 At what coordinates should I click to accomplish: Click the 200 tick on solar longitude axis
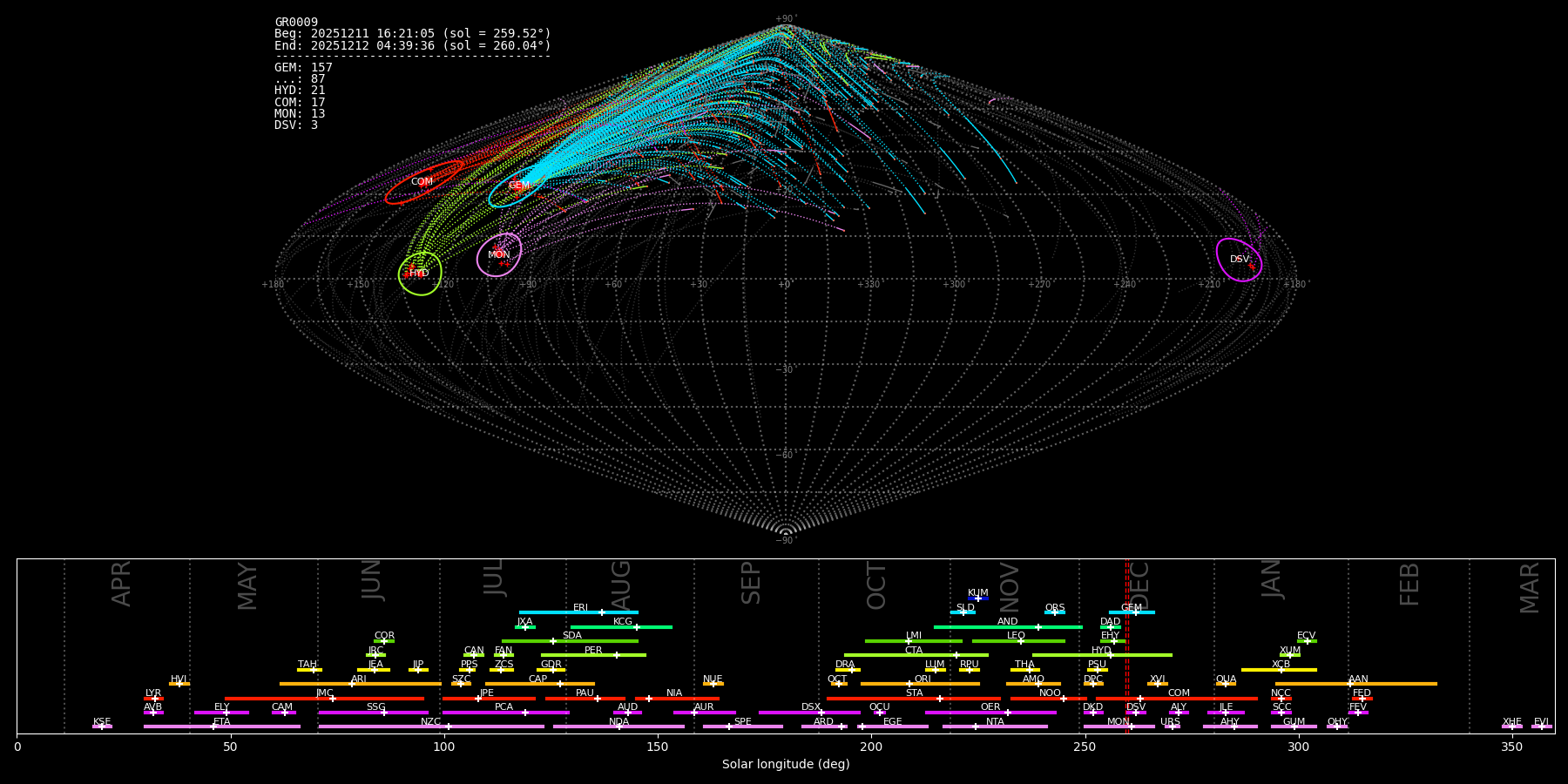[871, 747]
